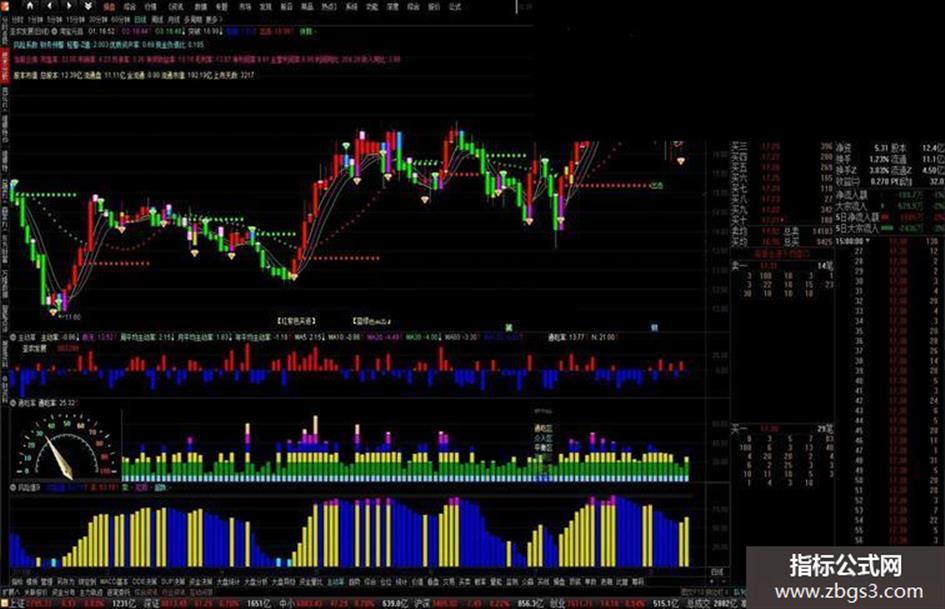Click the 5日大宗流入 row in the right panel
The width and height of the screenshot is (945, 609).
(890, 228)
